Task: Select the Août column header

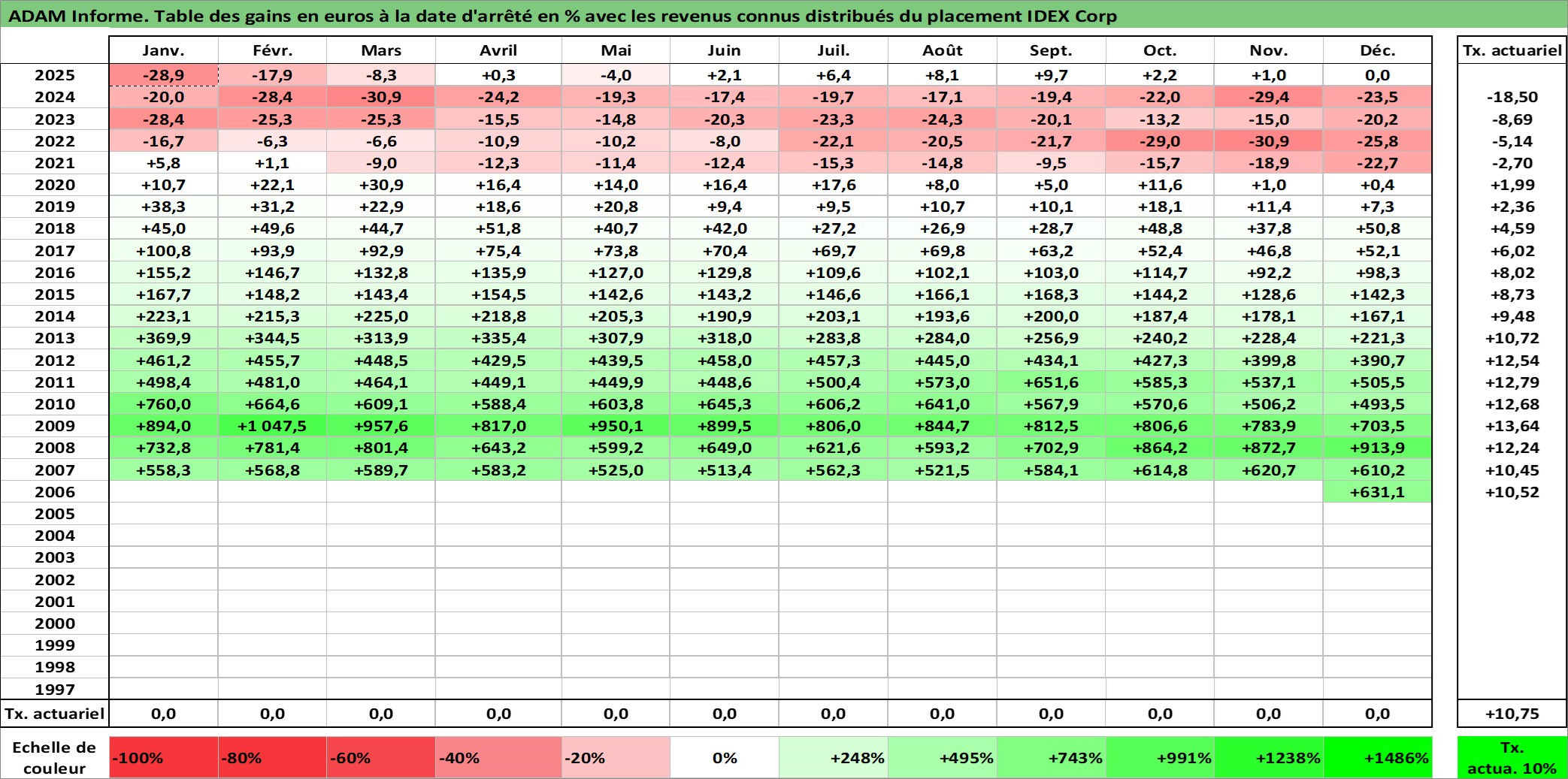Action: [943, 50]
